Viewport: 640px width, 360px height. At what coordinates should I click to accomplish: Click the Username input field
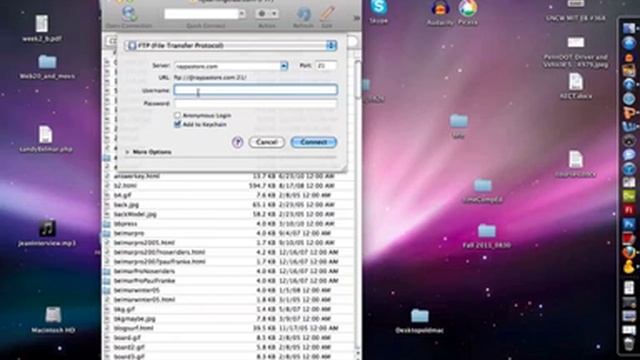pos(256,90)
